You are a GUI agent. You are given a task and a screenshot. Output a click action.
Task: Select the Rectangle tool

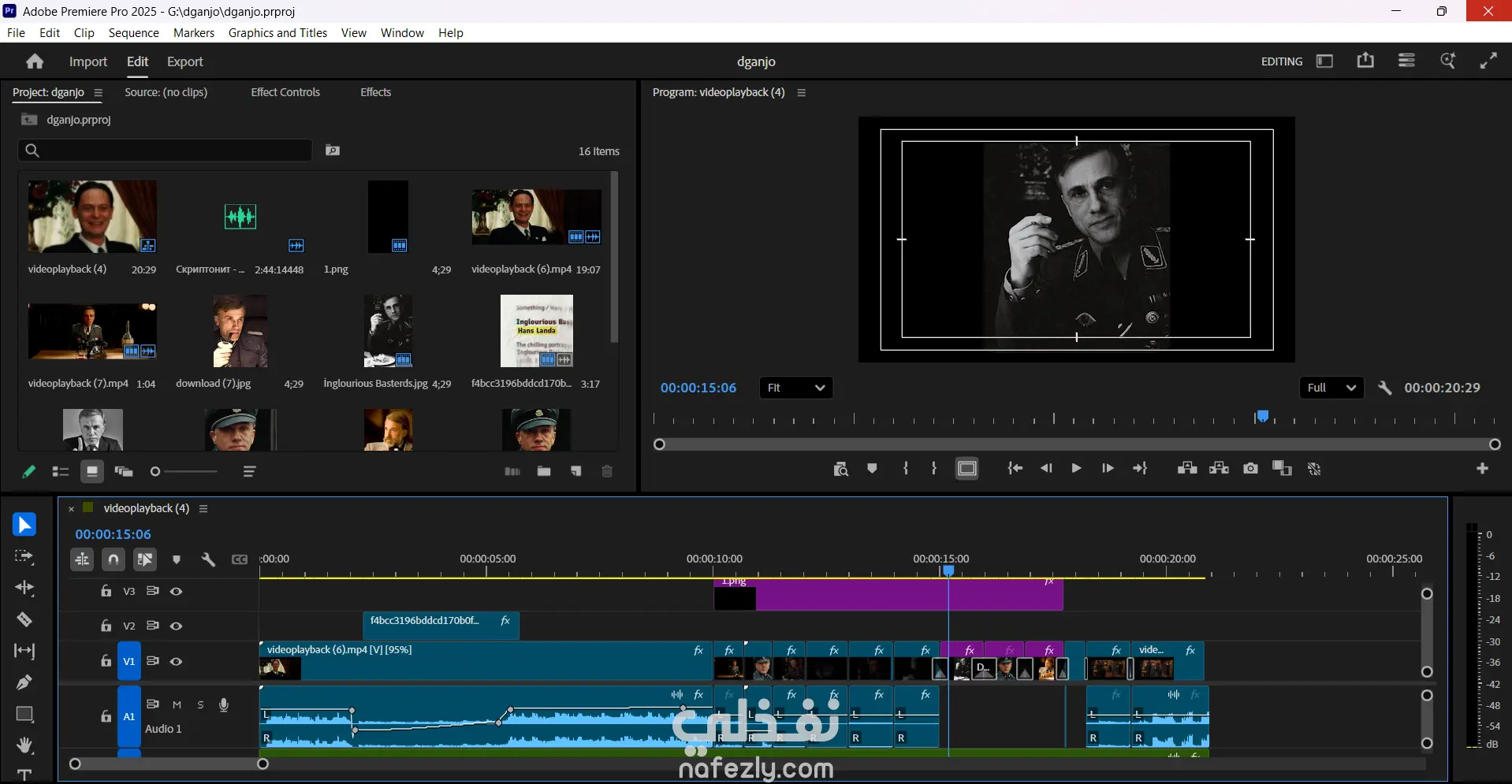pyautogui.click(x=24, y=714)
